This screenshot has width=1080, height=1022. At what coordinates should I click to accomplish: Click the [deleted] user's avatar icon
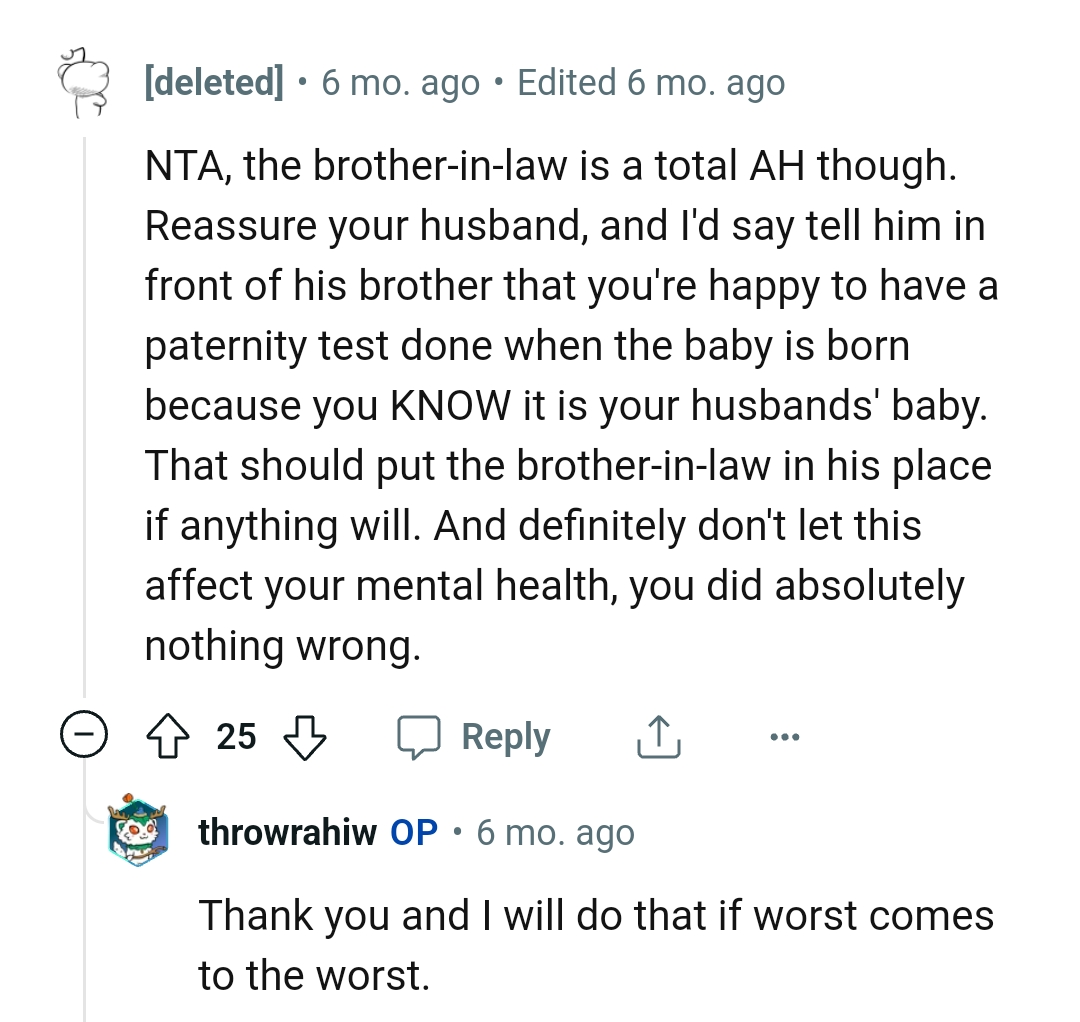click(x=84, y=82)
